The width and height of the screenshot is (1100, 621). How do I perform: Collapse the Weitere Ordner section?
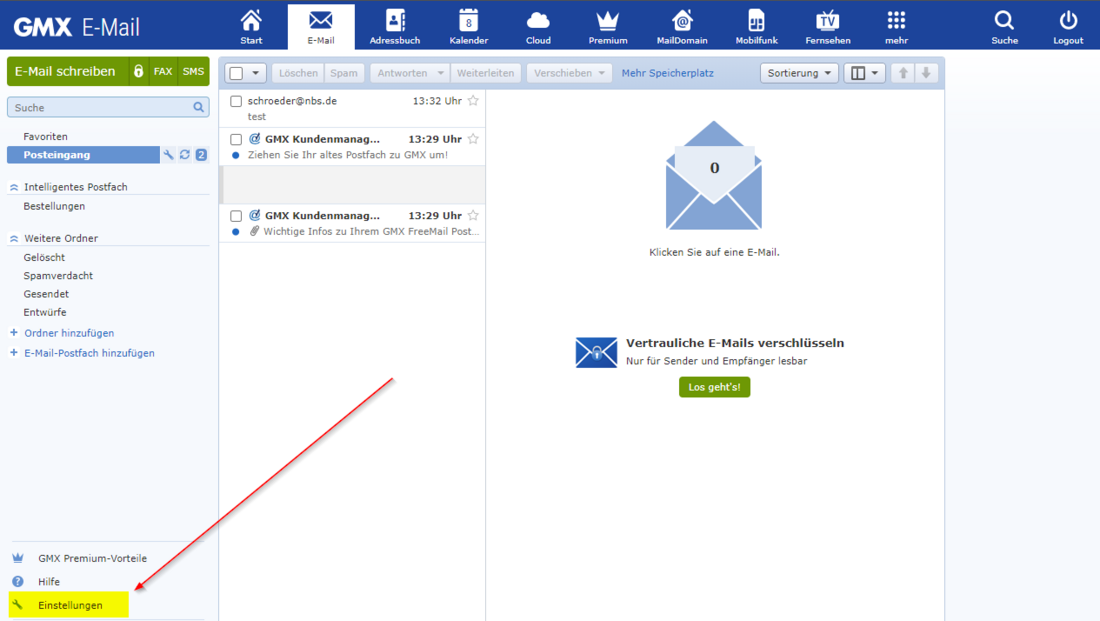[14, 239]
